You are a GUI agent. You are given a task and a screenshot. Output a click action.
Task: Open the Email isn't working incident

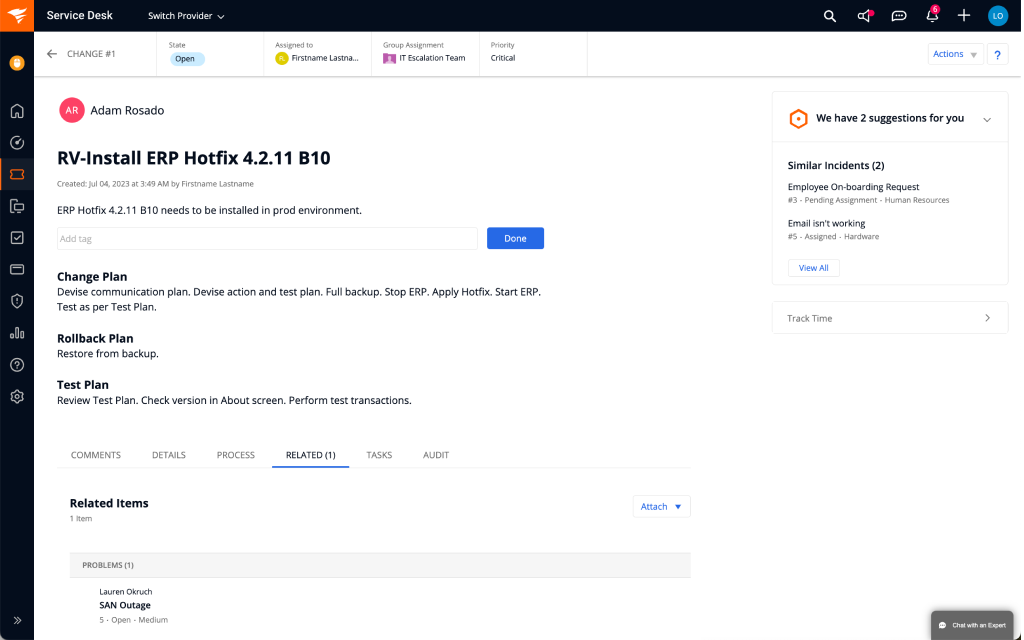pos(826,223)
